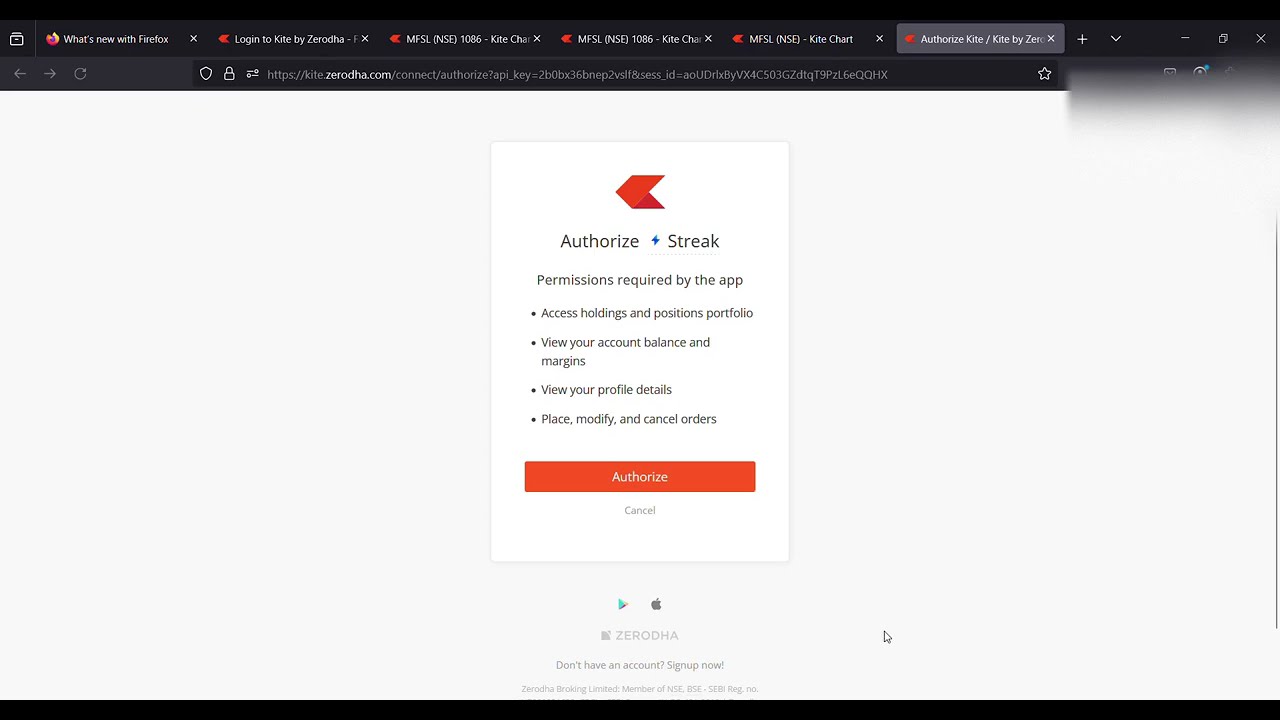
Task: Open the Apple App Store icon
Action: pos(656,604)
